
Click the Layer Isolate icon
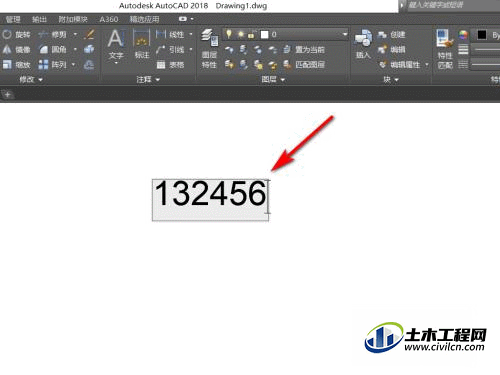coord(244,50)
